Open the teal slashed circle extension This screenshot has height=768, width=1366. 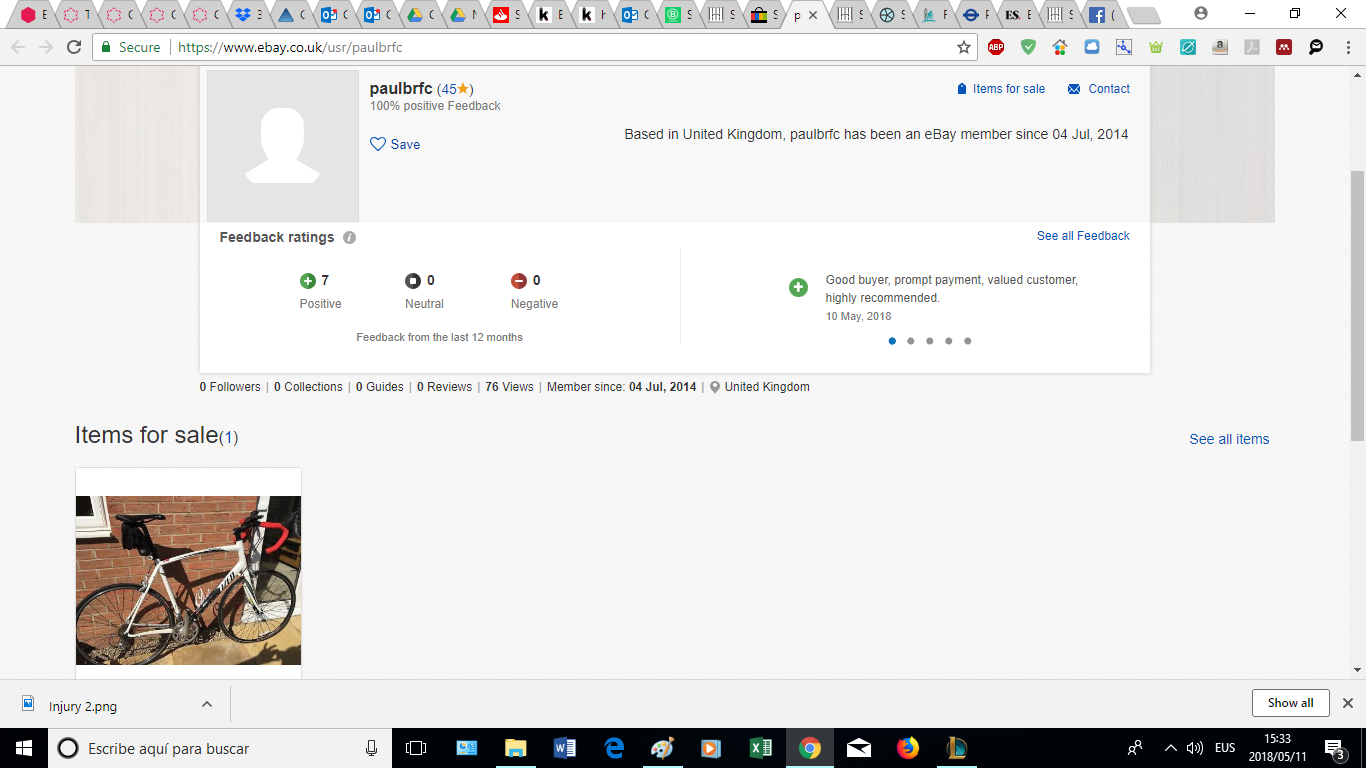coord(1188,47)
